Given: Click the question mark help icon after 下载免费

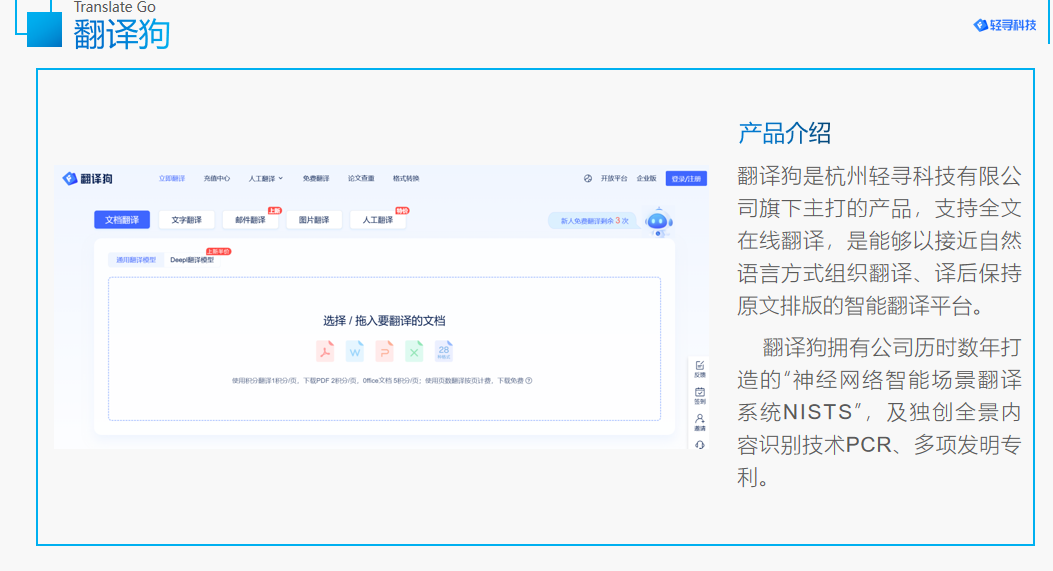Looking at the screenshot, I should 529,381.
